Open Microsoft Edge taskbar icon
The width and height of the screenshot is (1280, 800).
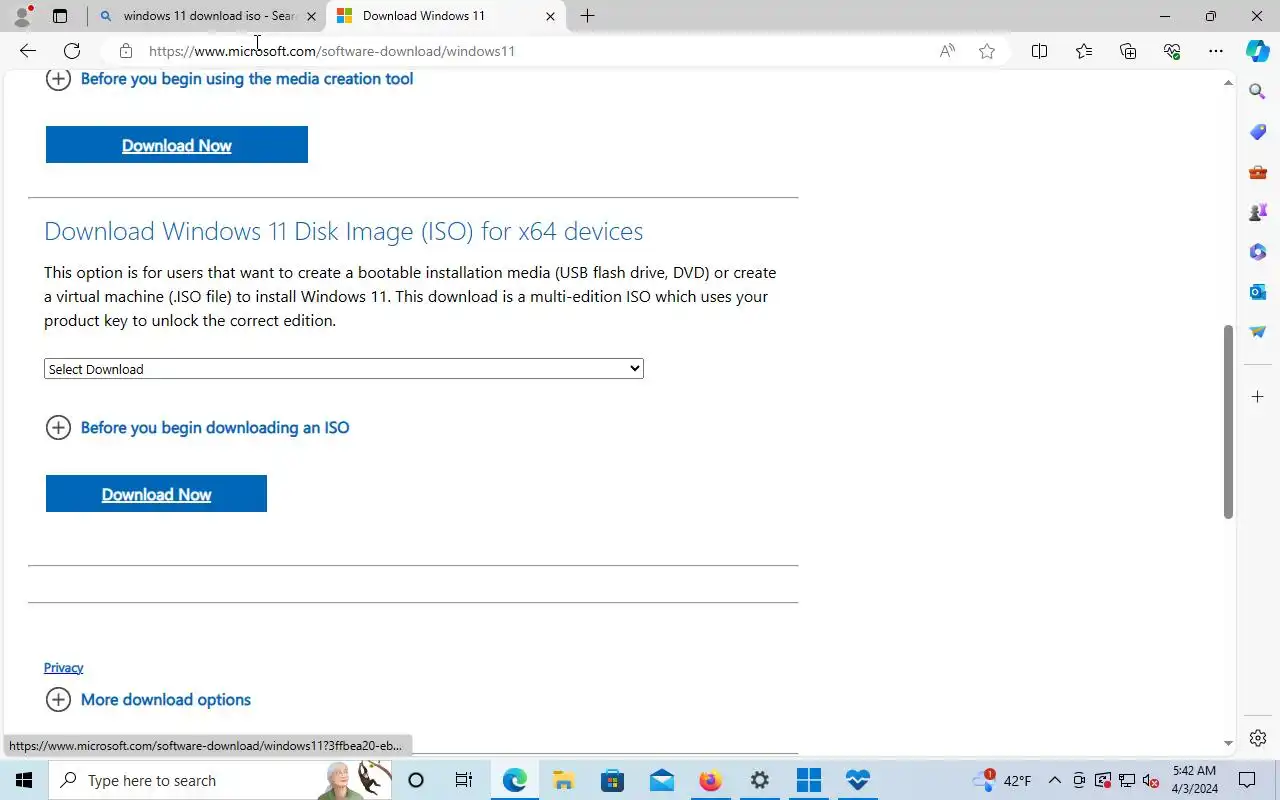[x=514, y=780]
